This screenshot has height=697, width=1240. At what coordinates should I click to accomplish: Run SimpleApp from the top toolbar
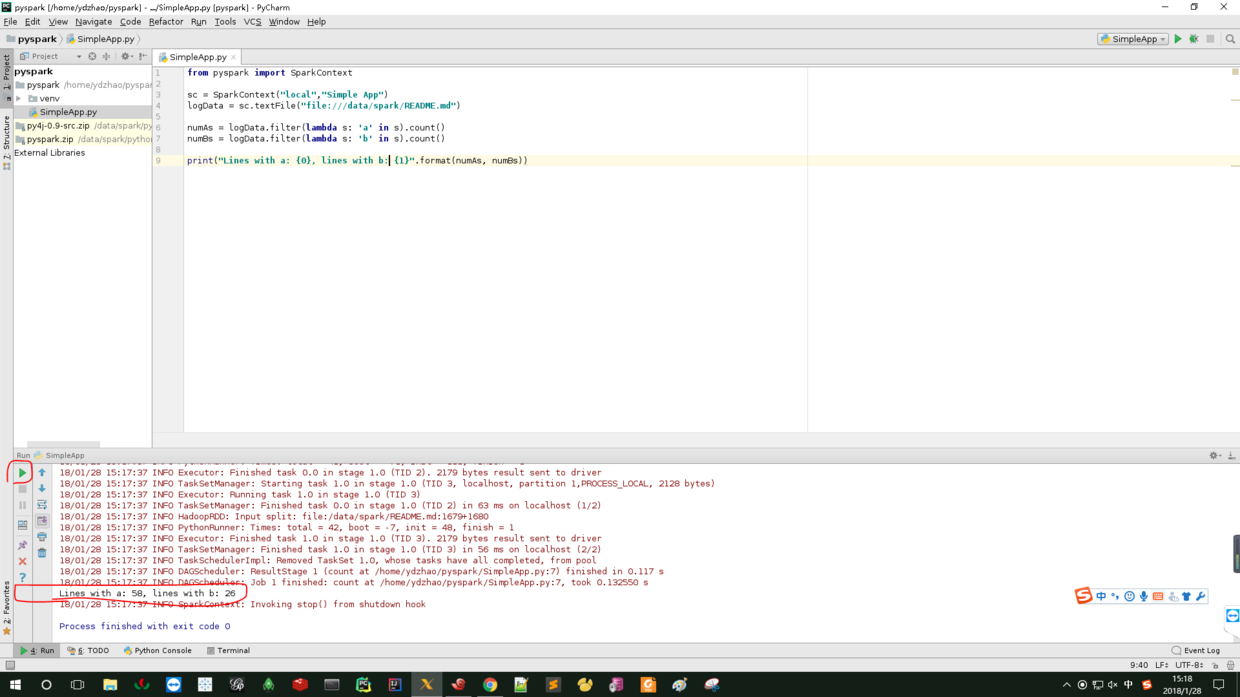[1178, 39]
